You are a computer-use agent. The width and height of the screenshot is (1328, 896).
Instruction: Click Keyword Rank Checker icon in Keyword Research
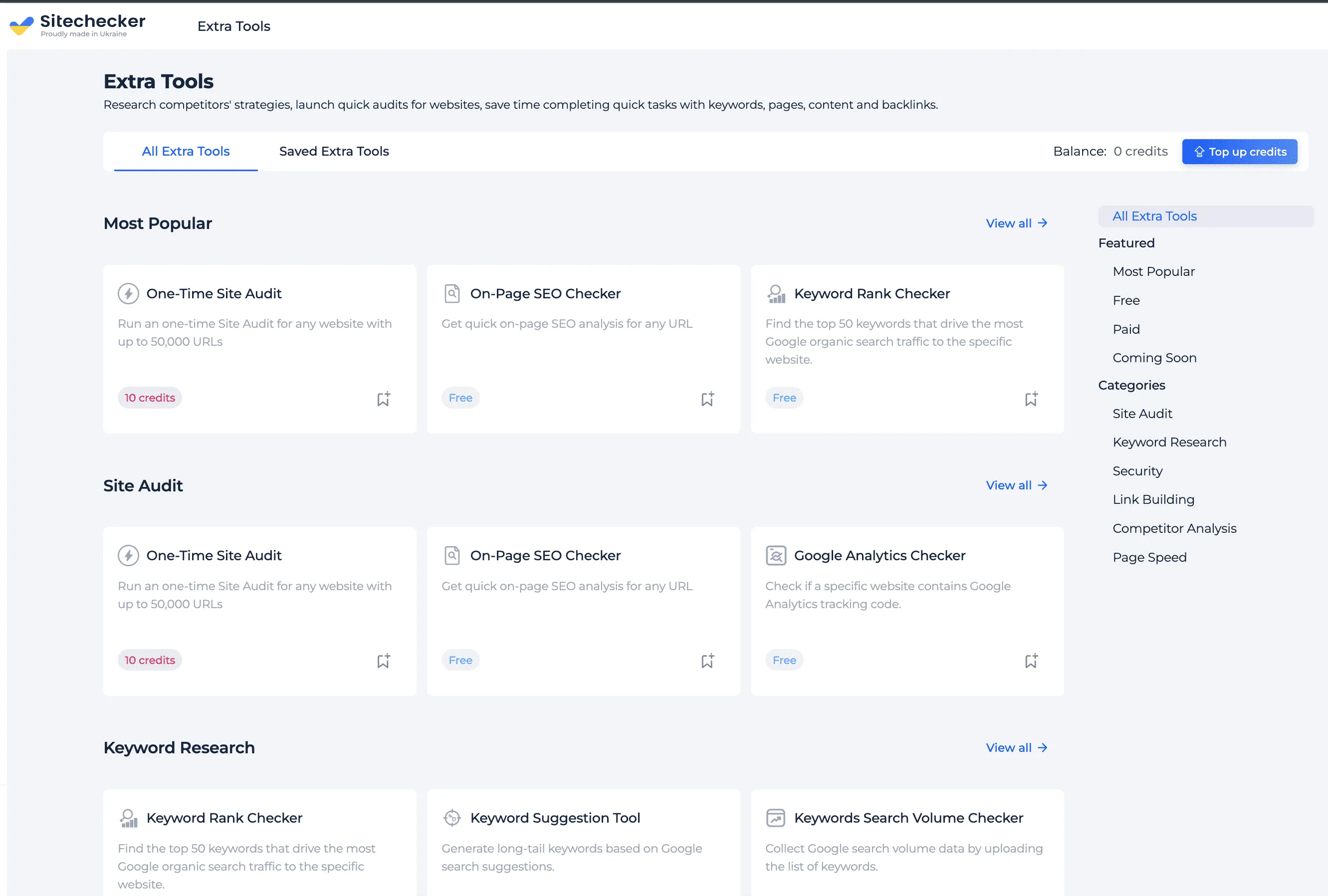128,818
